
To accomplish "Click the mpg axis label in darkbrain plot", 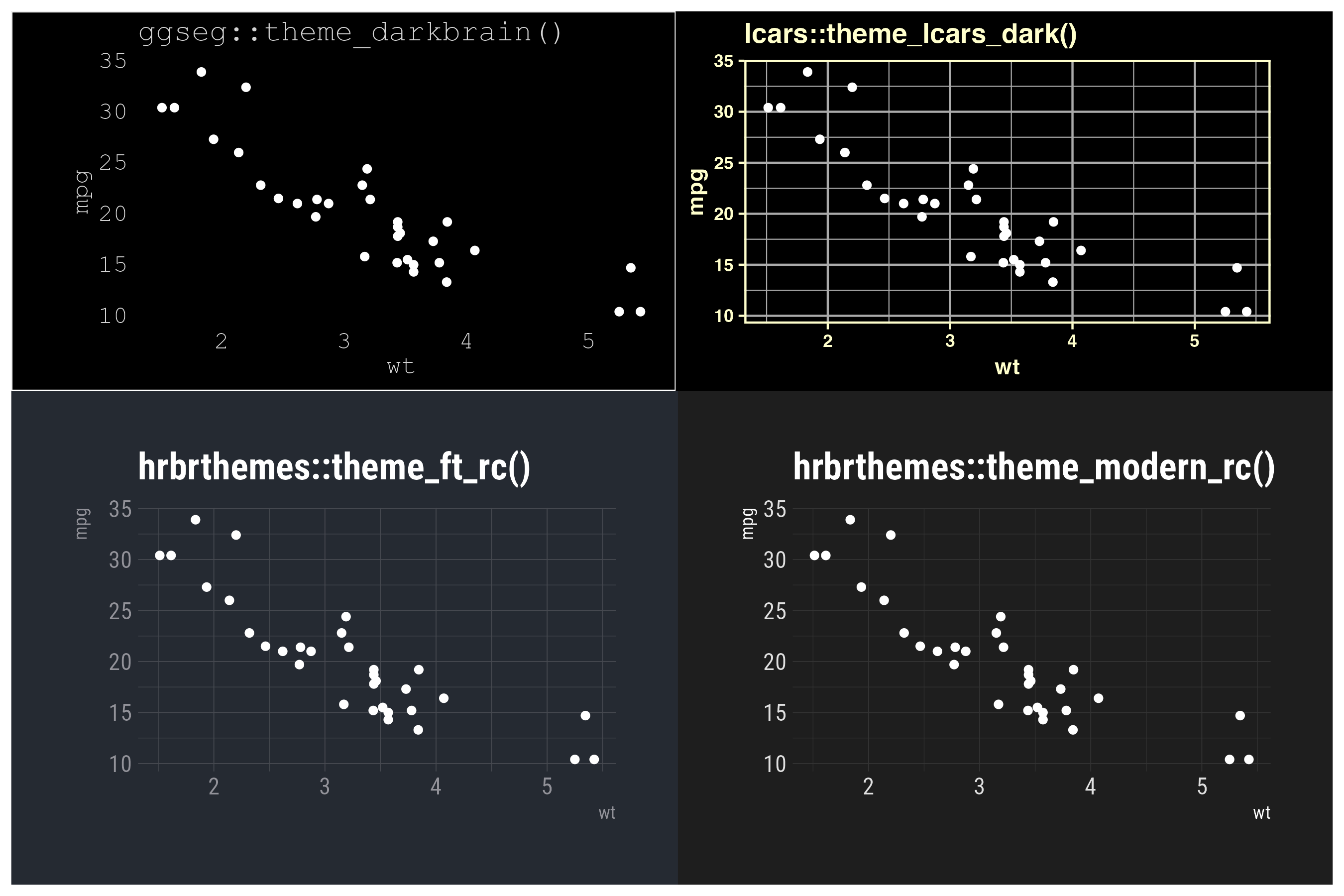I will coord(83,192).
